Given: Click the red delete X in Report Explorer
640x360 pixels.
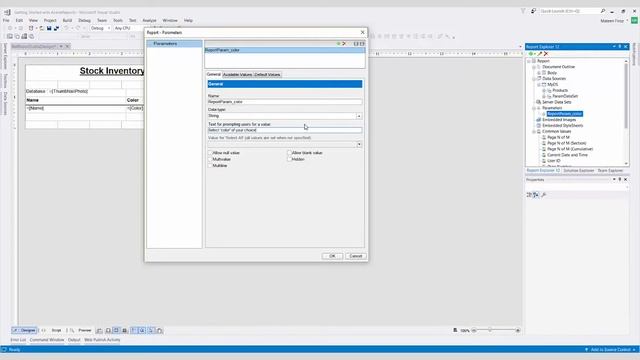Looking at the screenshot, I should (x=546, y=54).
